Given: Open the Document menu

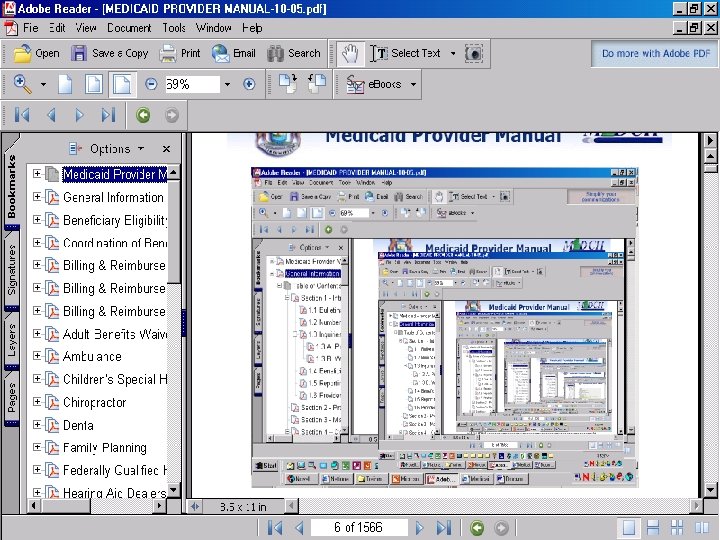Looking at the screenshot, I should 129,28.
